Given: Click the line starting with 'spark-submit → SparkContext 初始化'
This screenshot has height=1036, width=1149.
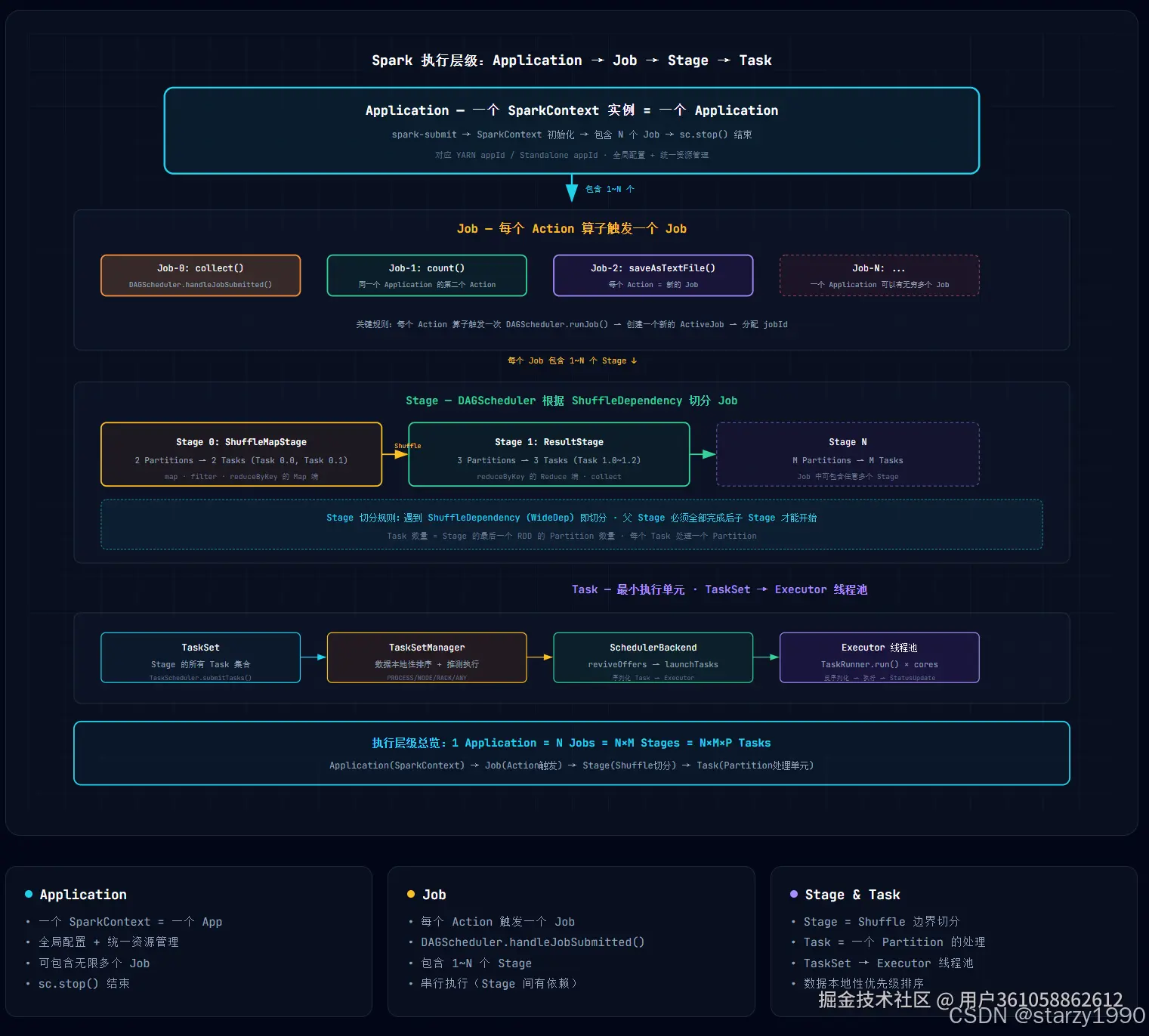Looking at the screenshot, I should click(572, 135).
